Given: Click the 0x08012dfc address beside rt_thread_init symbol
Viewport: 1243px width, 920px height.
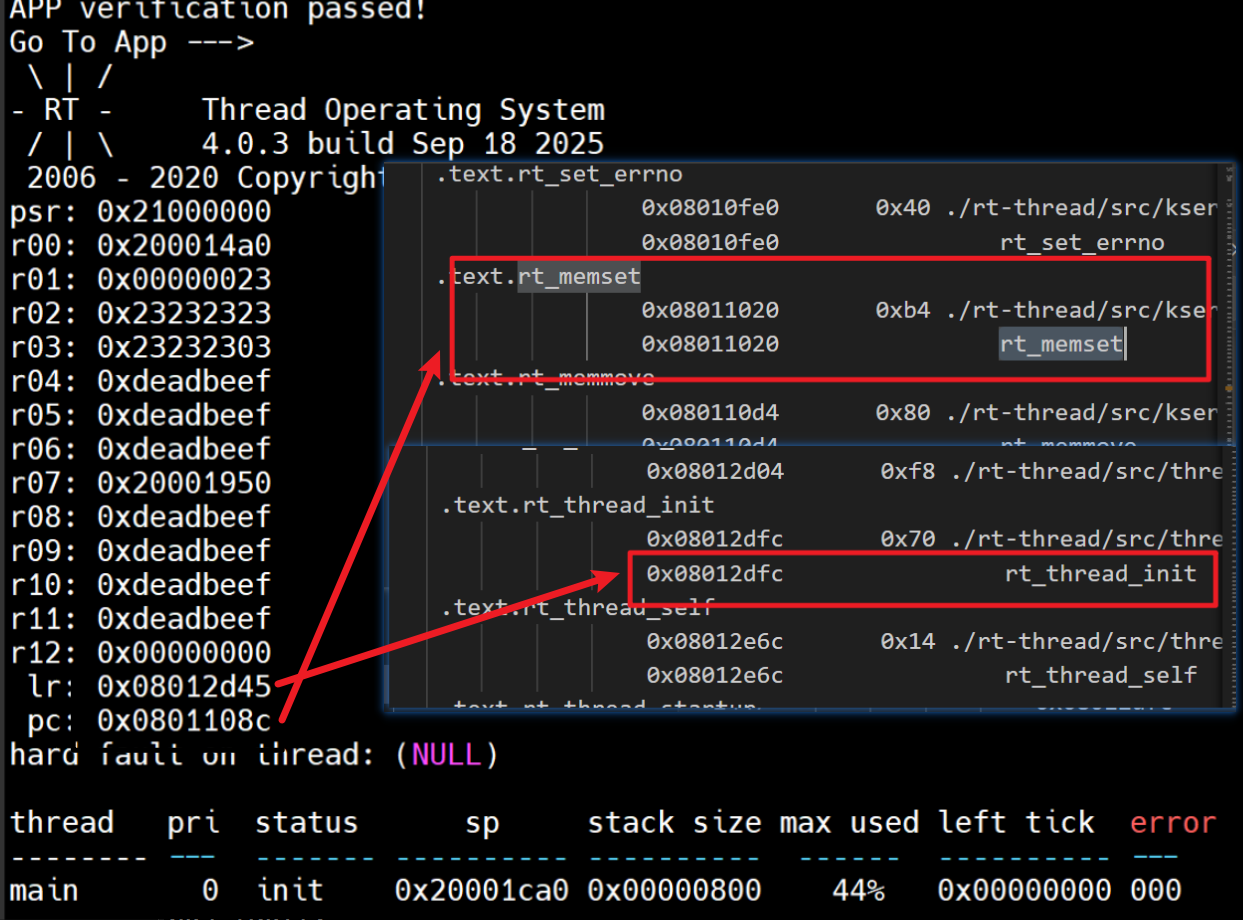Looking at the screenshot, I should tap(715, 573).
